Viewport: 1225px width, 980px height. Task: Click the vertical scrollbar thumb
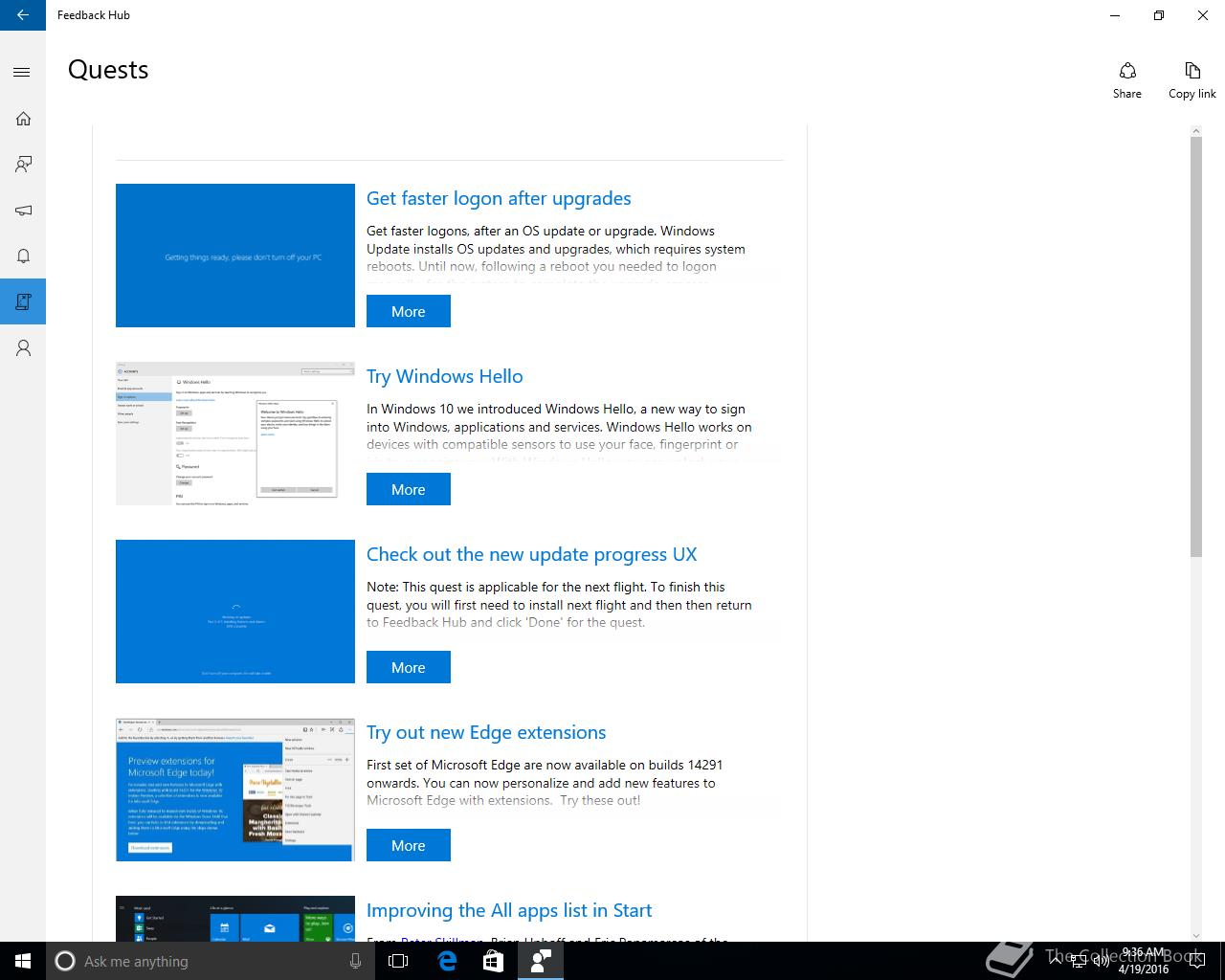coord(1196,345)
